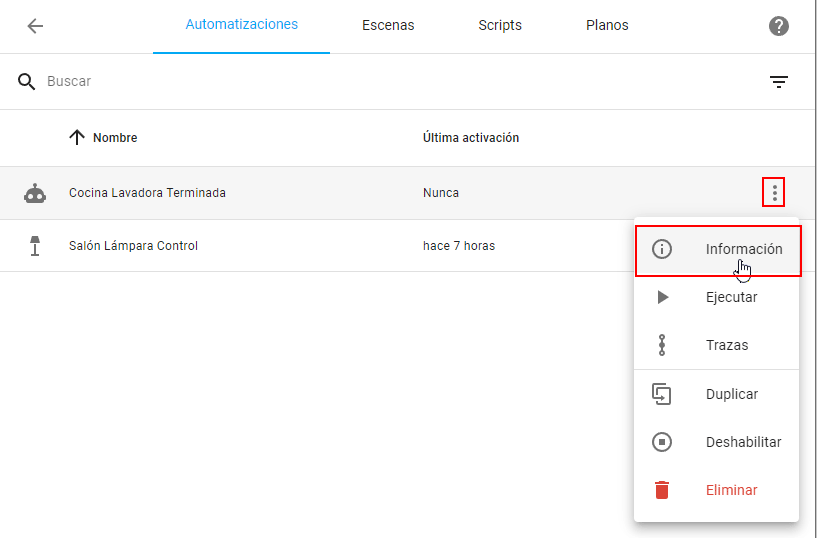The height and width of the screenshot is (538, 817).
Task: Switch to the Escenas tab
Action: point(388,26)
